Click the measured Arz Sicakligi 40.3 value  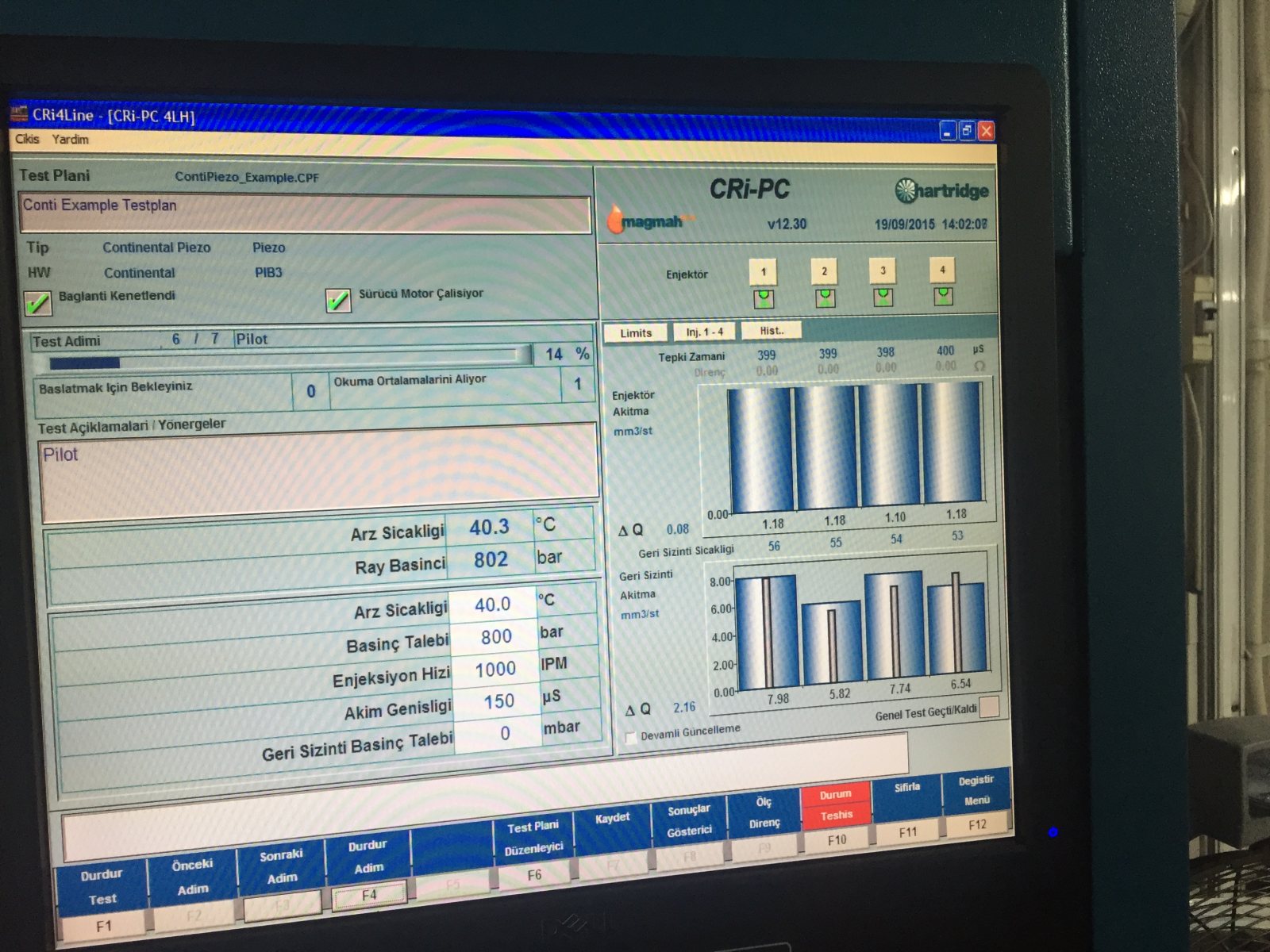coord(489,528)
